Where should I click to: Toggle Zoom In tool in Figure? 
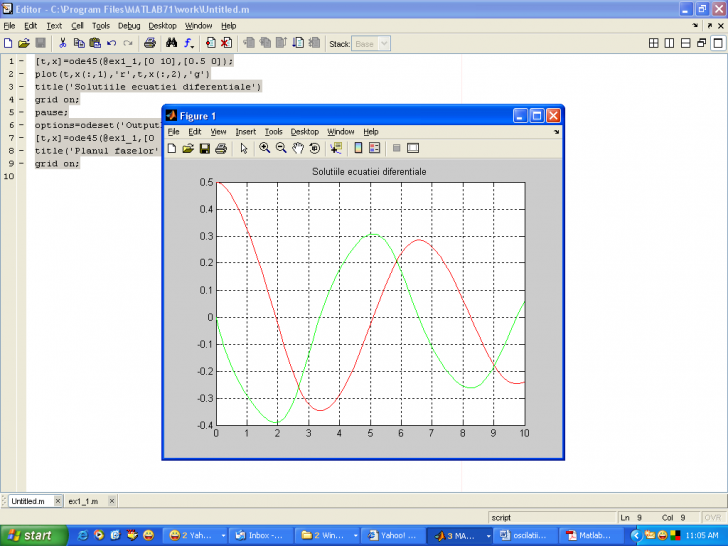265,149
